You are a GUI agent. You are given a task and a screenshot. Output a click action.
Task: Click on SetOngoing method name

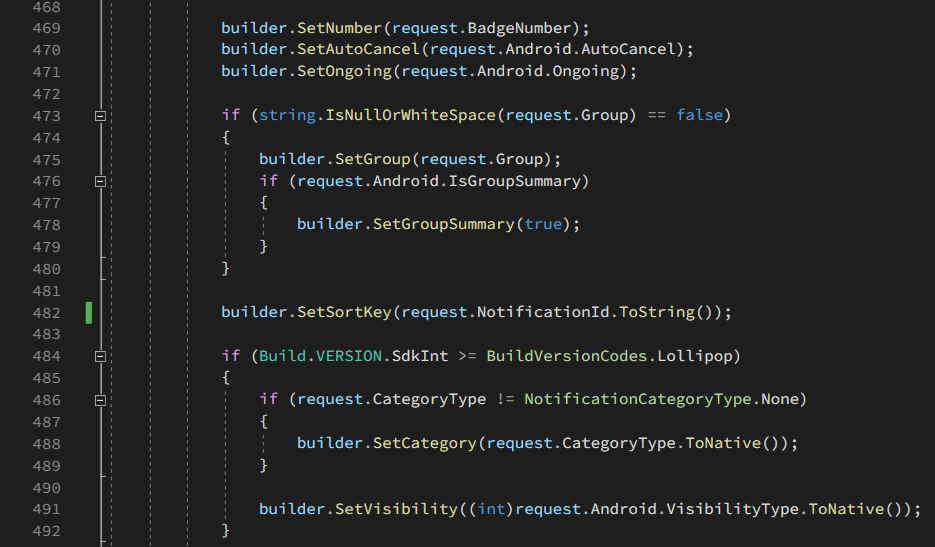click(x=344, y=71)
